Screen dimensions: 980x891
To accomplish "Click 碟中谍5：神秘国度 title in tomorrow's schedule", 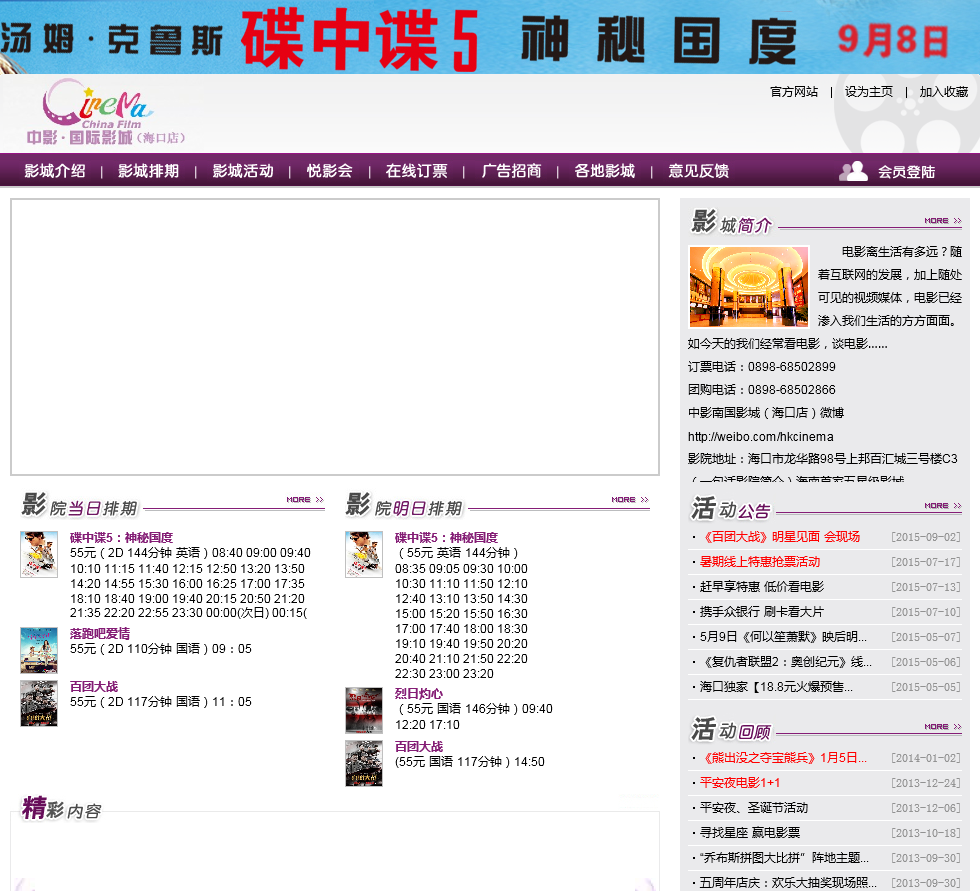I will point(446,537).
